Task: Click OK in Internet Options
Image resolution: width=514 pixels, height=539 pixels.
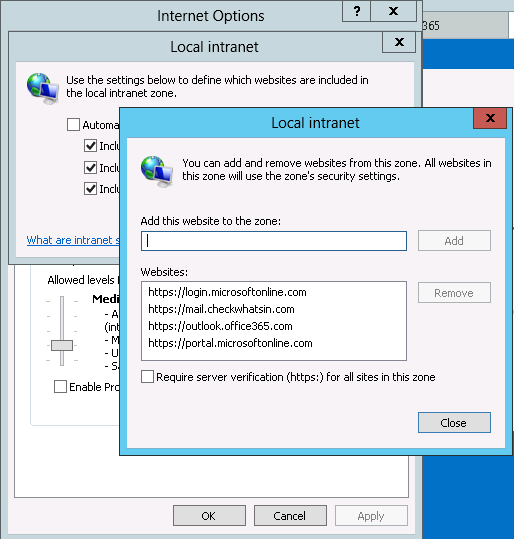Action: pyautogui.click(x=209, y=516)
